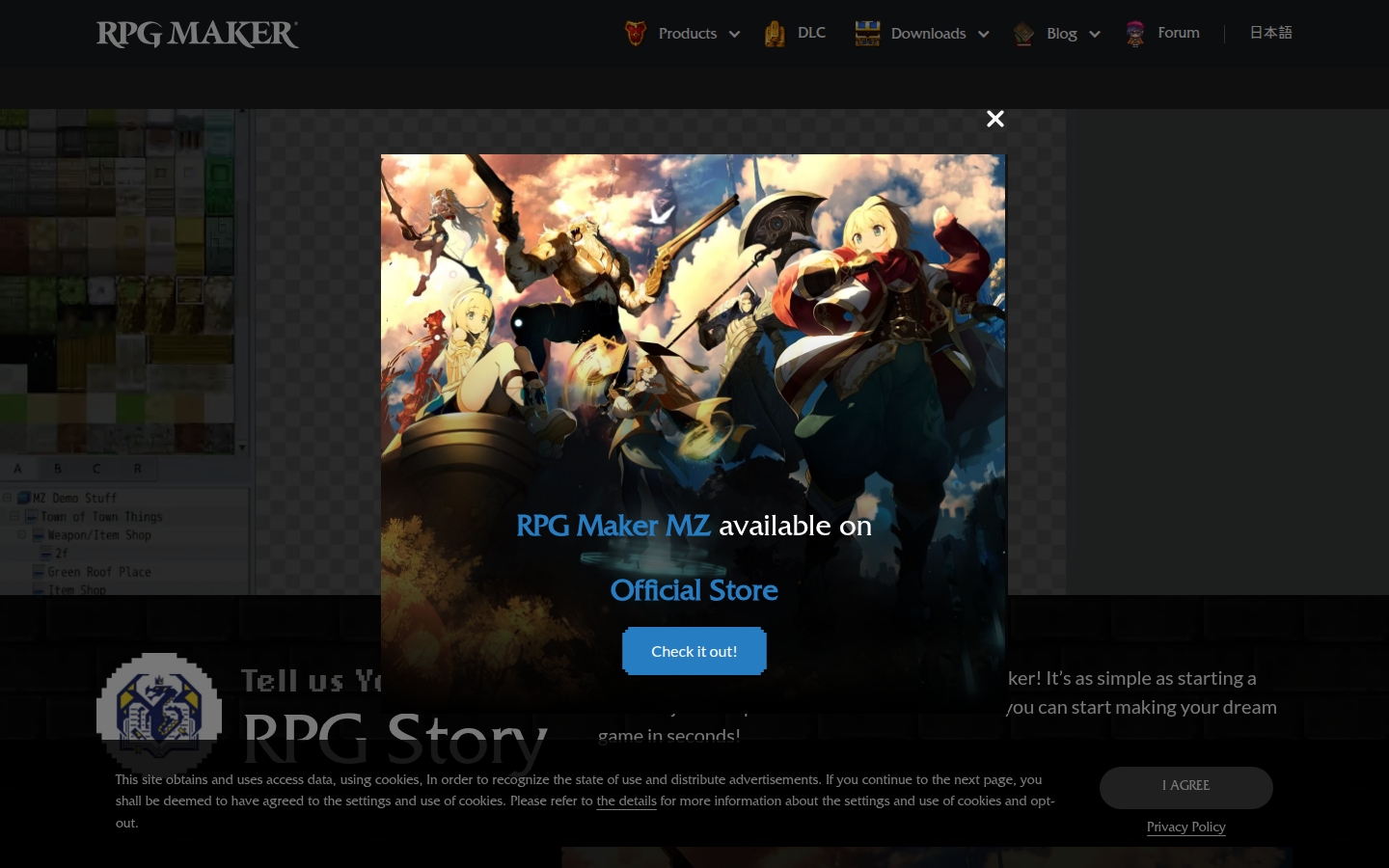Select Green Roof Place map
The height and width of the screenshot is (868, 1389).
pos(98,572)
